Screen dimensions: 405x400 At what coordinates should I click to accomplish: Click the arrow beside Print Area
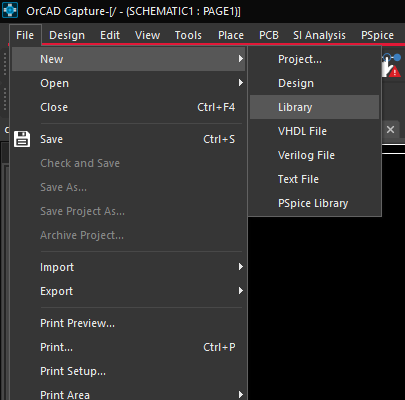pyautogui.click(x=241, y=395)
